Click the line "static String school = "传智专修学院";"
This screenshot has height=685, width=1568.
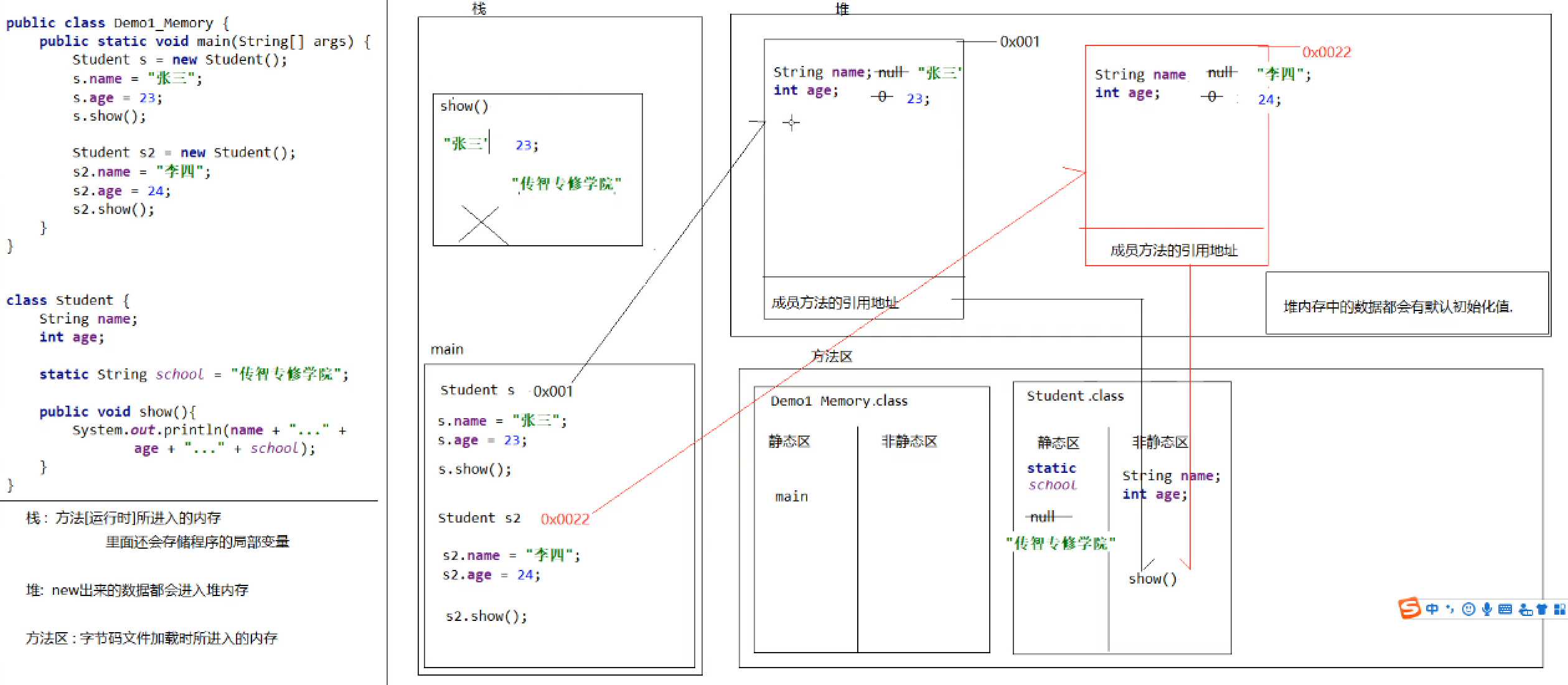coord(194,374)
